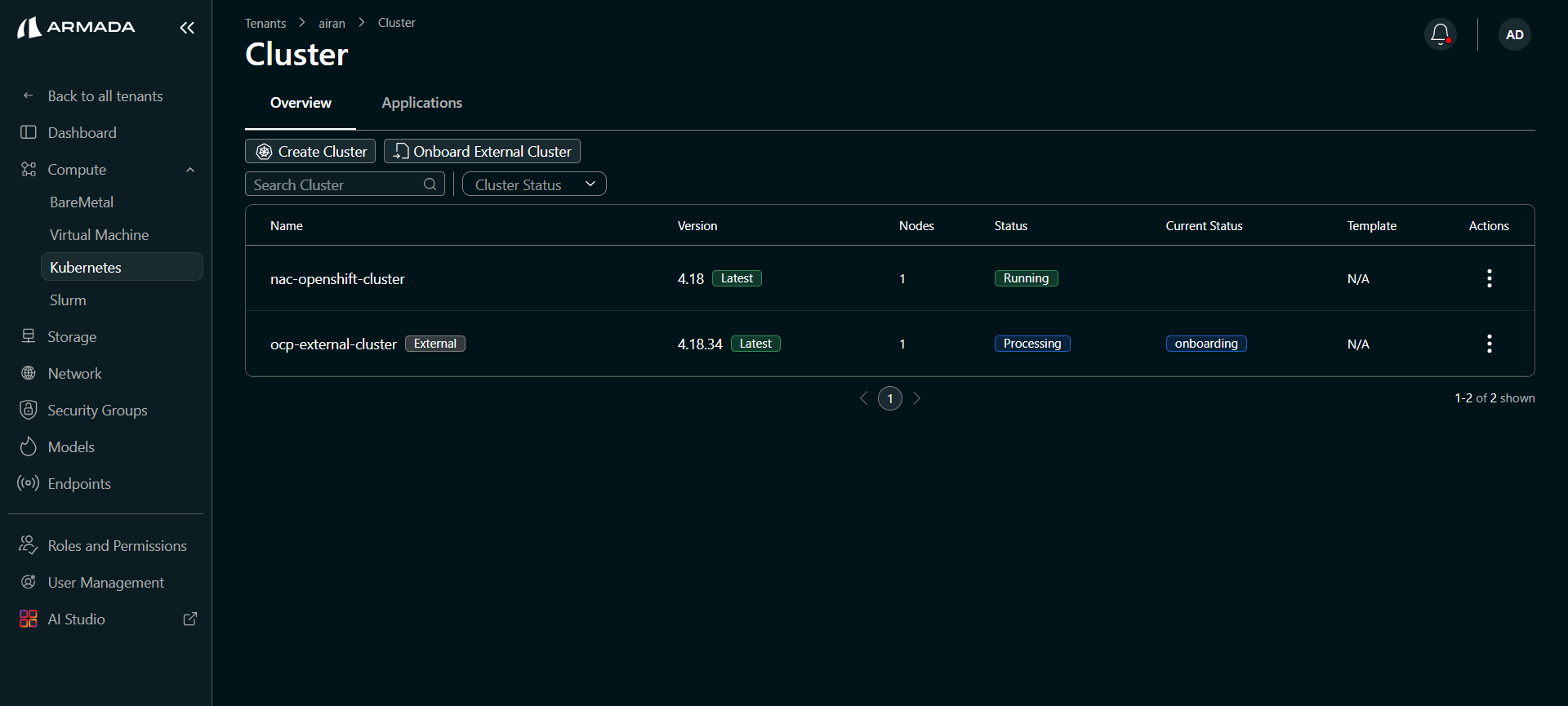
Task: Click the External badge
Action: coord(435,344)
